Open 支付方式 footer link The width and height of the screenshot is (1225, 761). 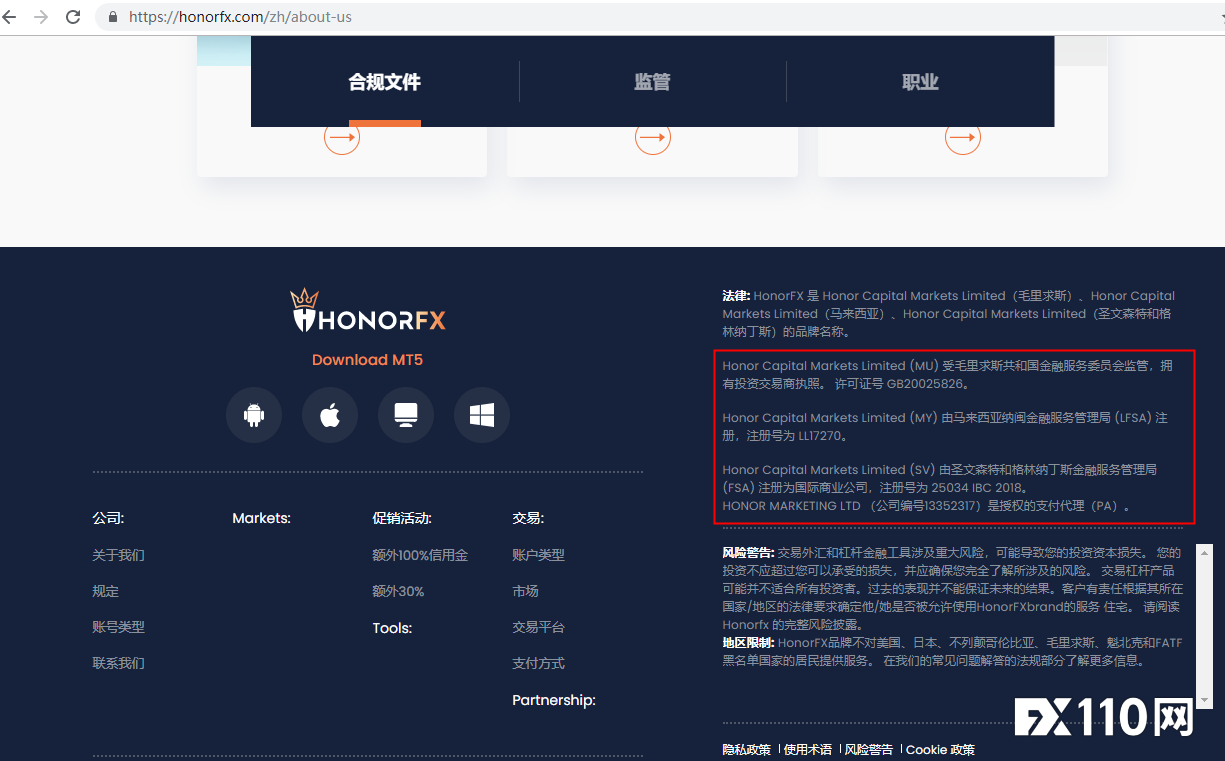[x=538, y=663]
